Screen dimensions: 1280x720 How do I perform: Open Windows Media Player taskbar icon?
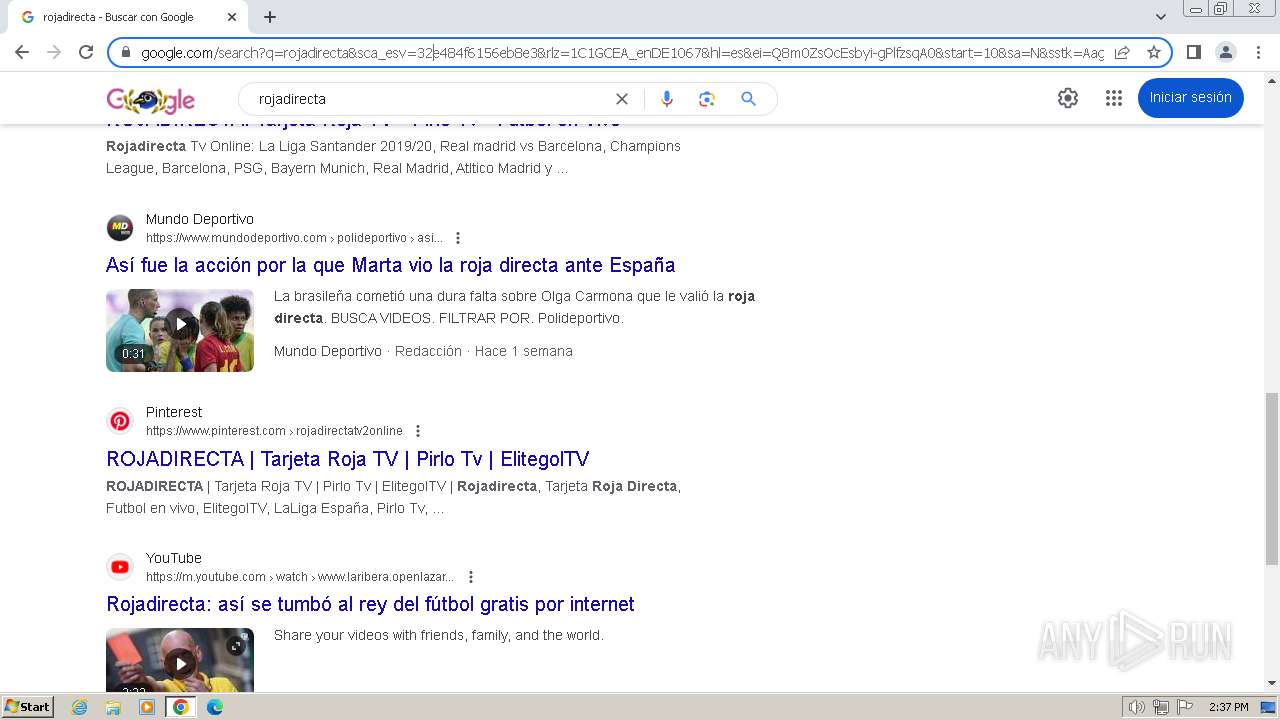coord(147,707)
